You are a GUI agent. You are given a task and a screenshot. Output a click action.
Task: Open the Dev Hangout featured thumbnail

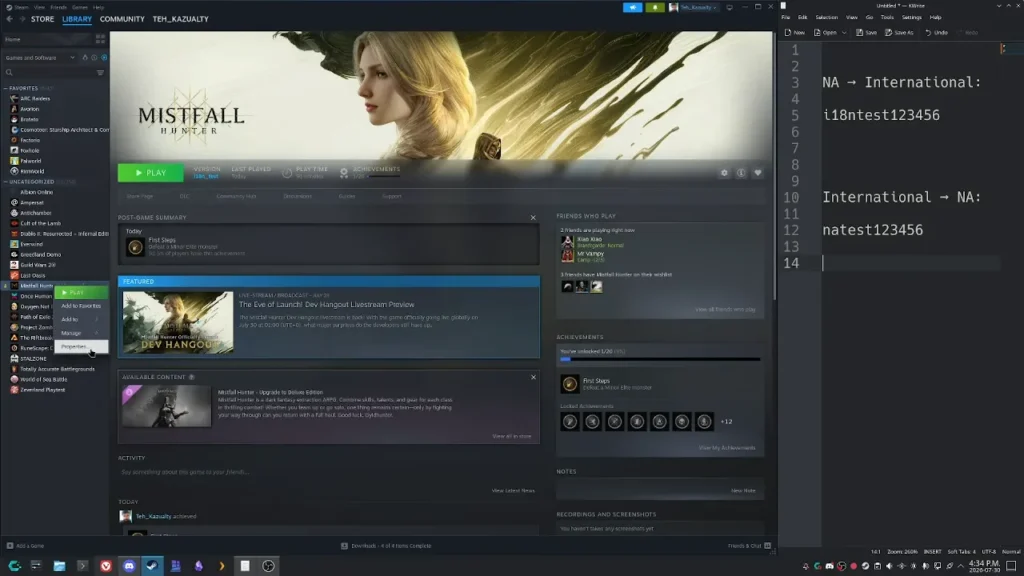(x=178, y=323)
